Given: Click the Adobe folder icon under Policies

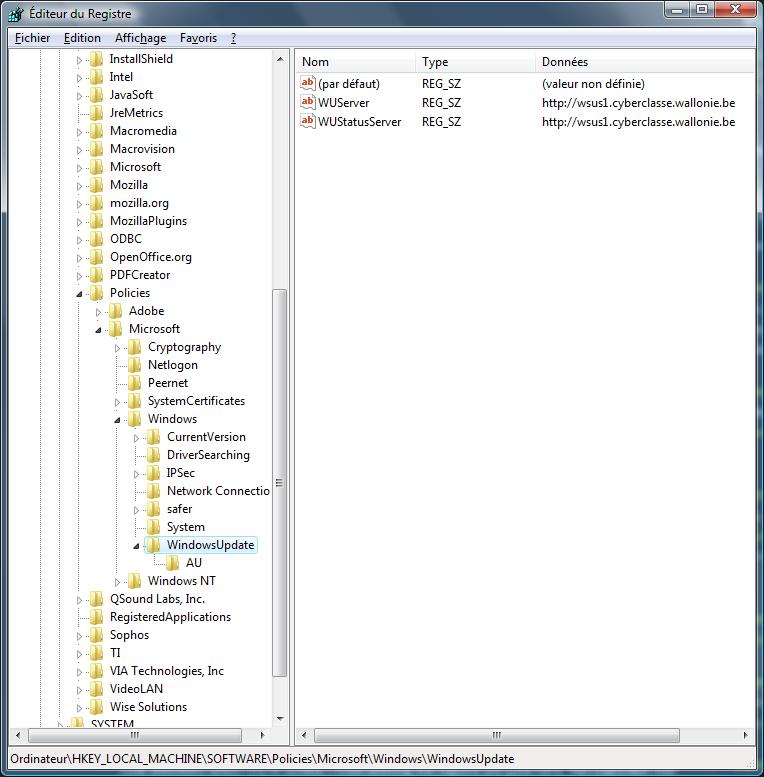Looking at the screenshot, I should (115, 311).
